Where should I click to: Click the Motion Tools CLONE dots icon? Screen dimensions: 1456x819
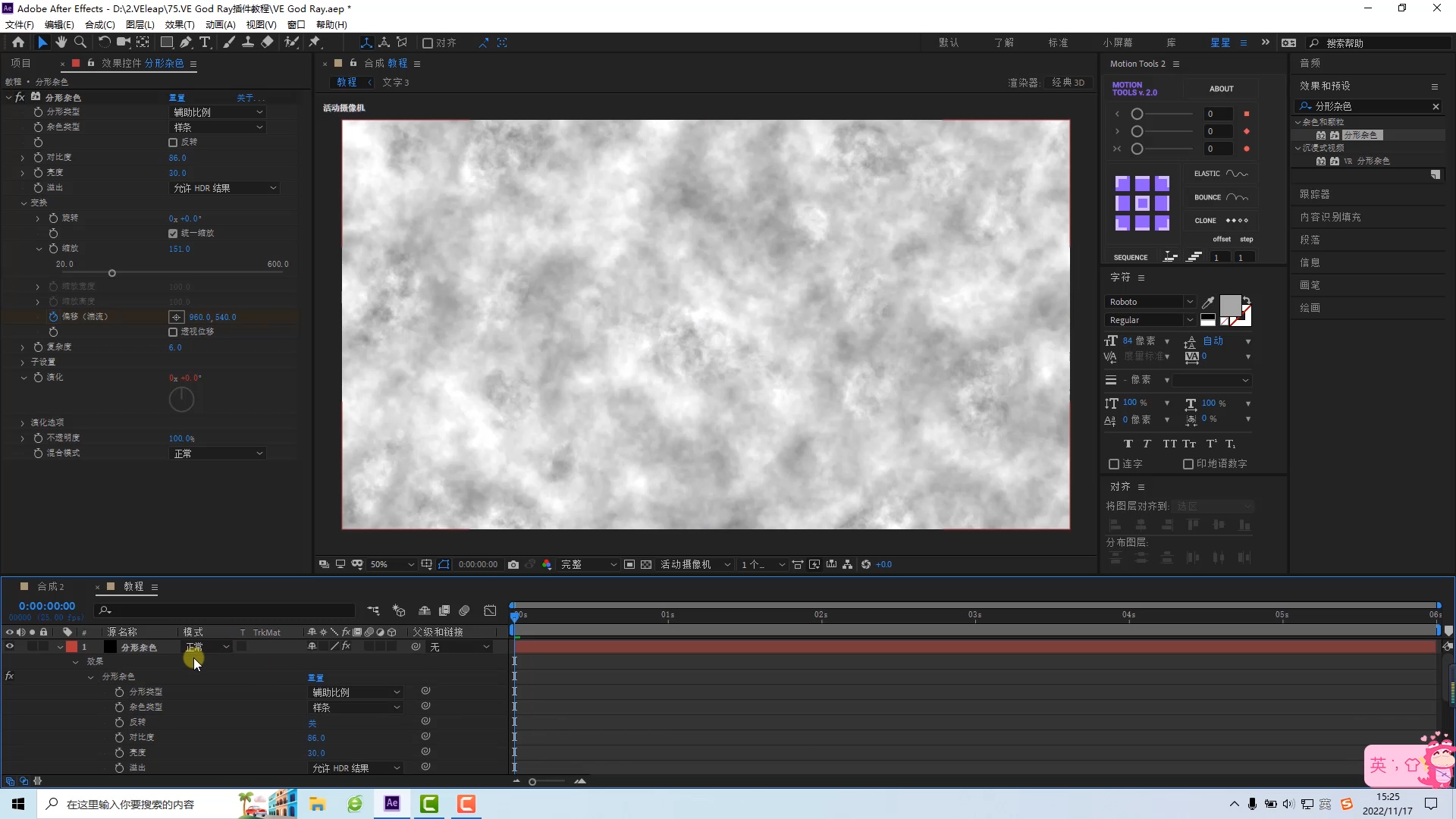click(1237, 221)
